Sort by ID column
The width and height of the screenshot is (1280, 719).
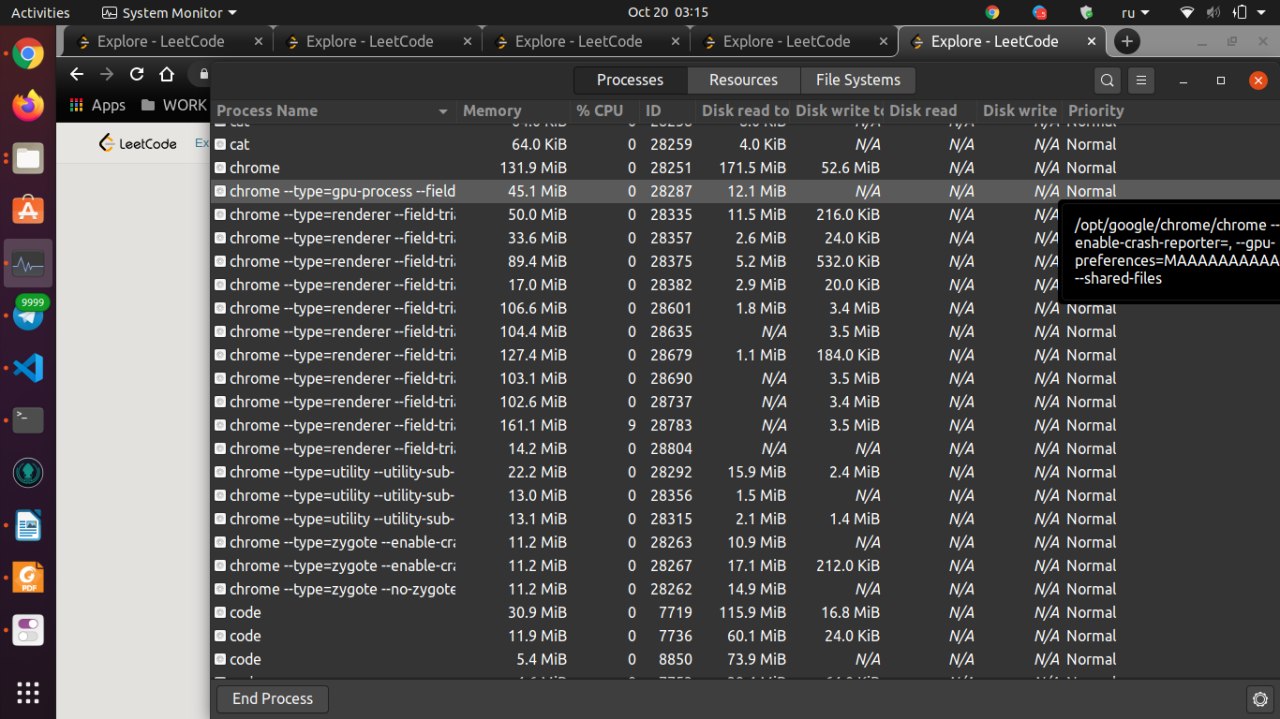click(667, 111)
